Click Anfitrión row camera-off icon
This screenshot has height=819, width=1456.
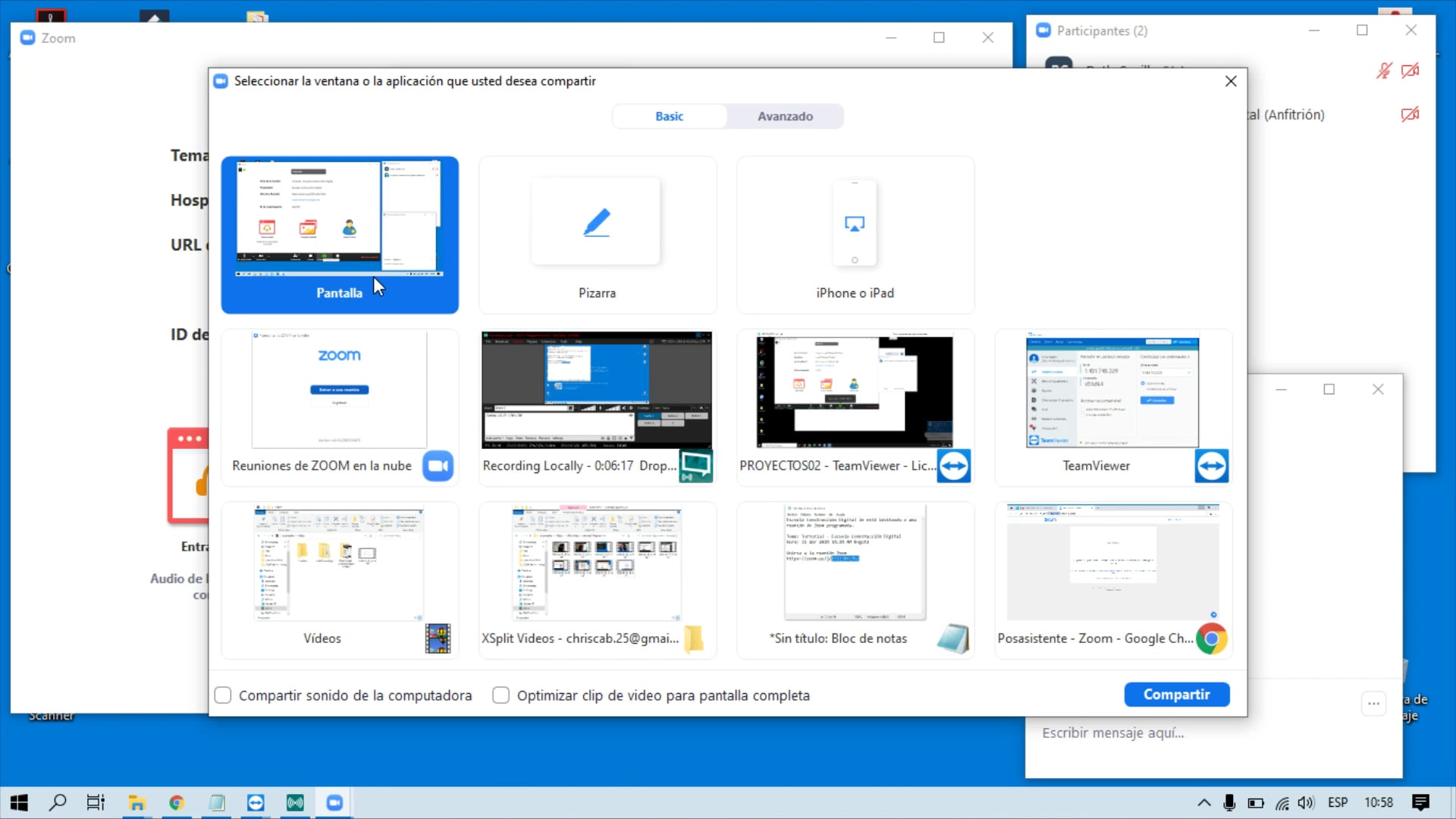pos(1410,115)
